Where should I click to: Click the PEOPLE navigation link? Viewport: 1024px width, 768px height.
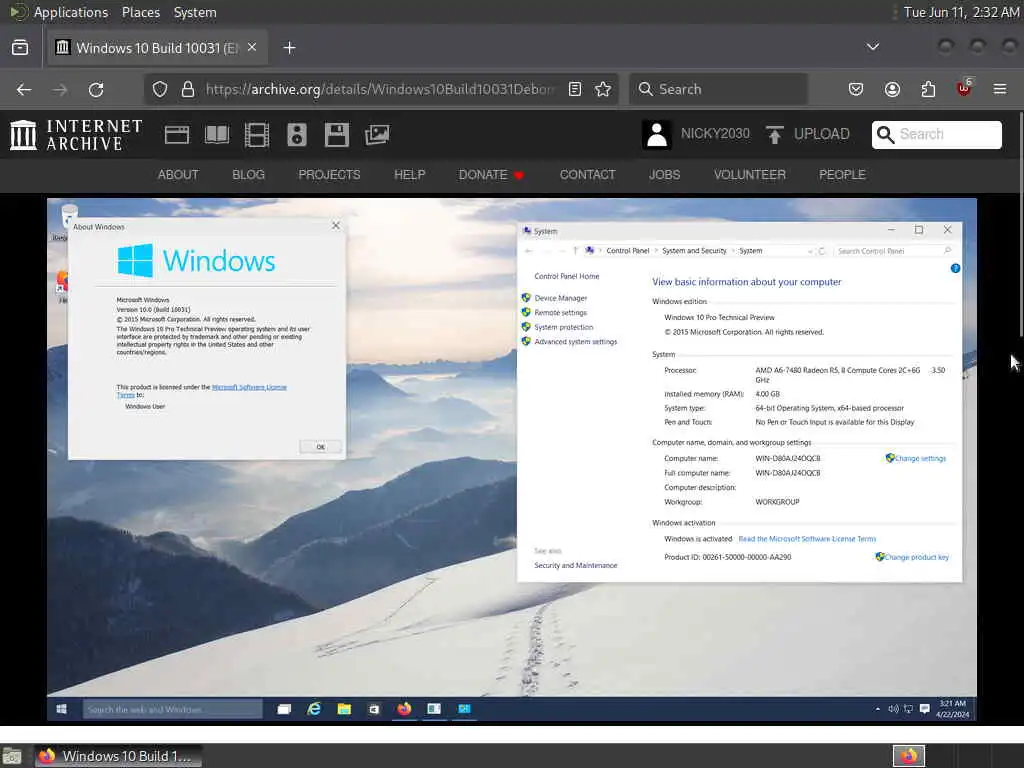click(842, 174)
